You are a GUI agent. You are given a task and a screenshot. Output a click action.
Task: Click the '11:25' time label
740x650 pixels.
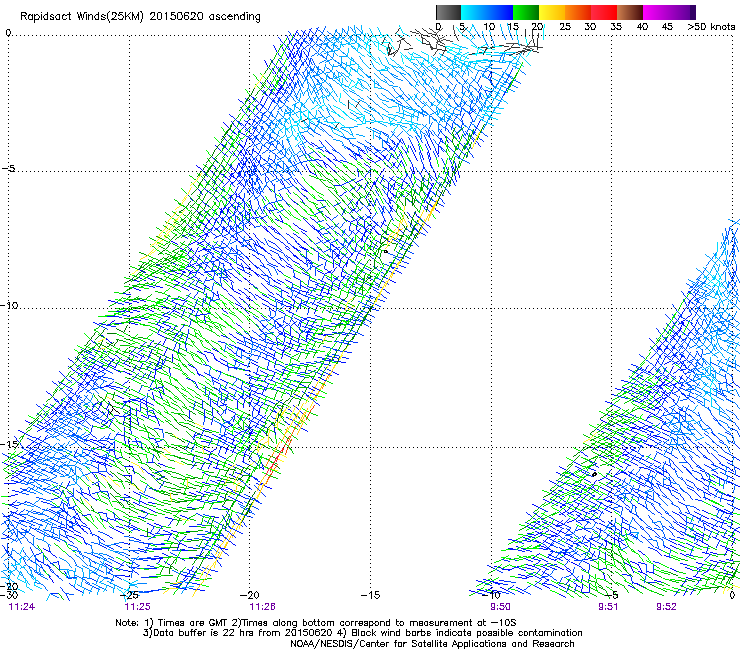tap(137, 607)
